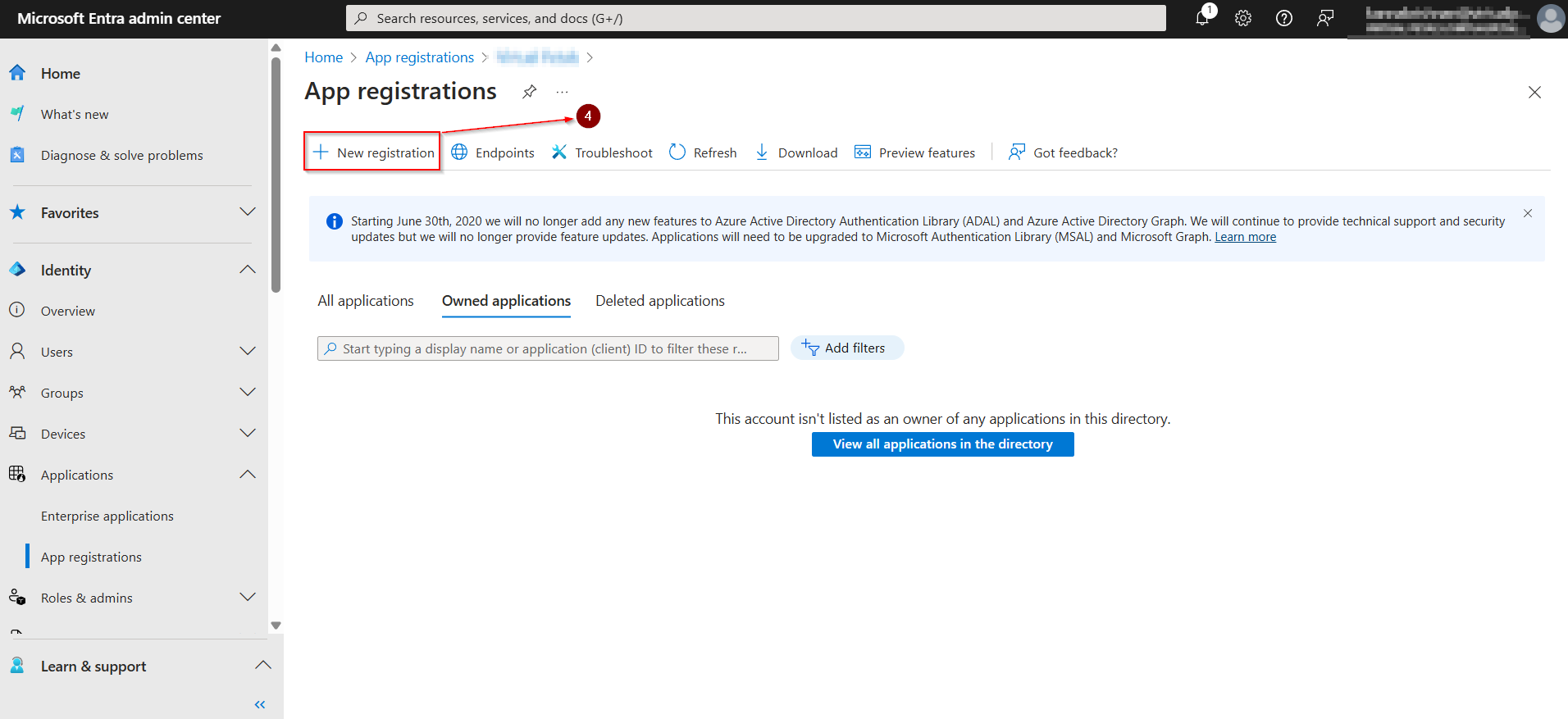1568x719 pixels.
Task: Click the sidebar scrollbar down arrow
Action: tap(276, 626)
